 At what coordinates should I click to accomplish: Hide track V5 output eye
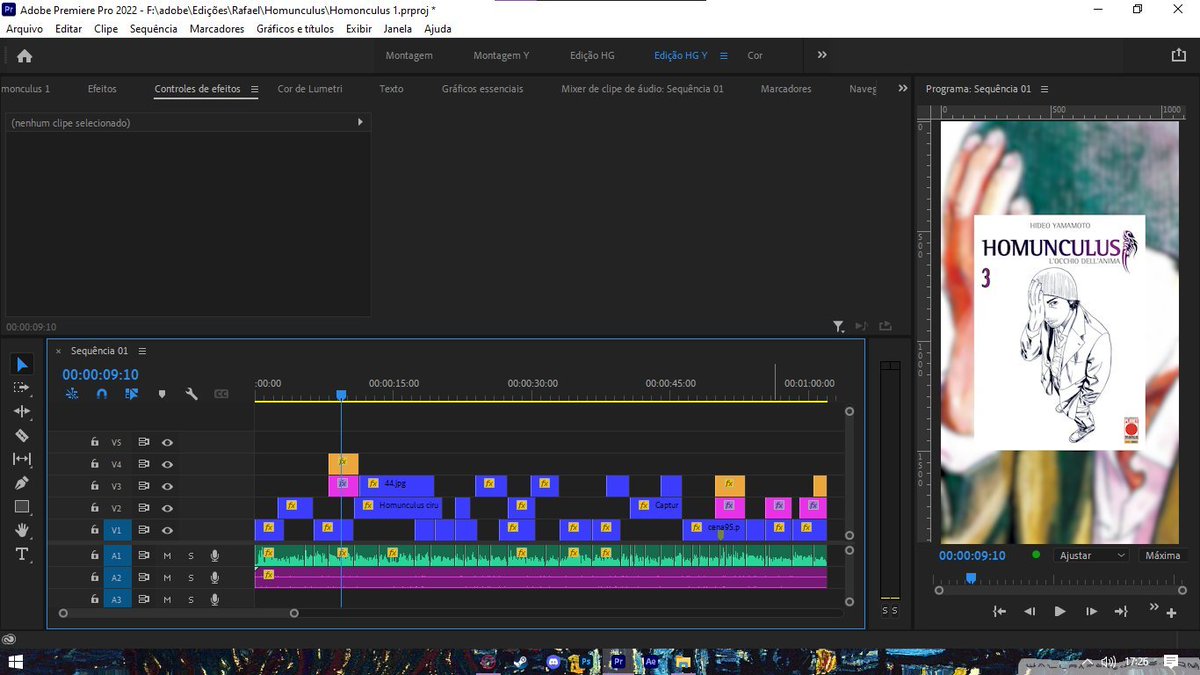coord(168,442)
